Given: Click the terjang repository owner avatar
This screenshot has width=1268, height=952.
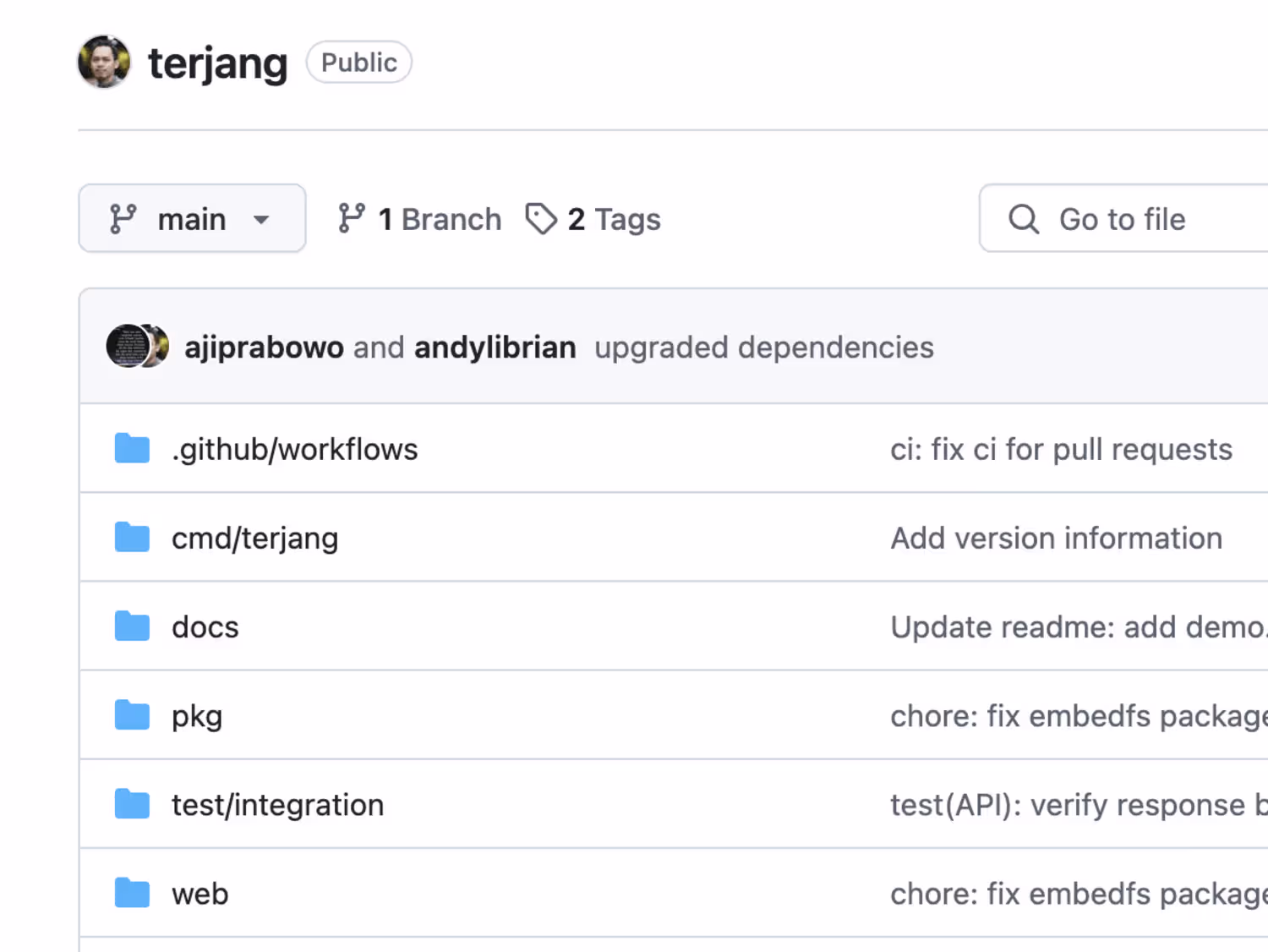Looking at the screenshot, I should (104, 62).
